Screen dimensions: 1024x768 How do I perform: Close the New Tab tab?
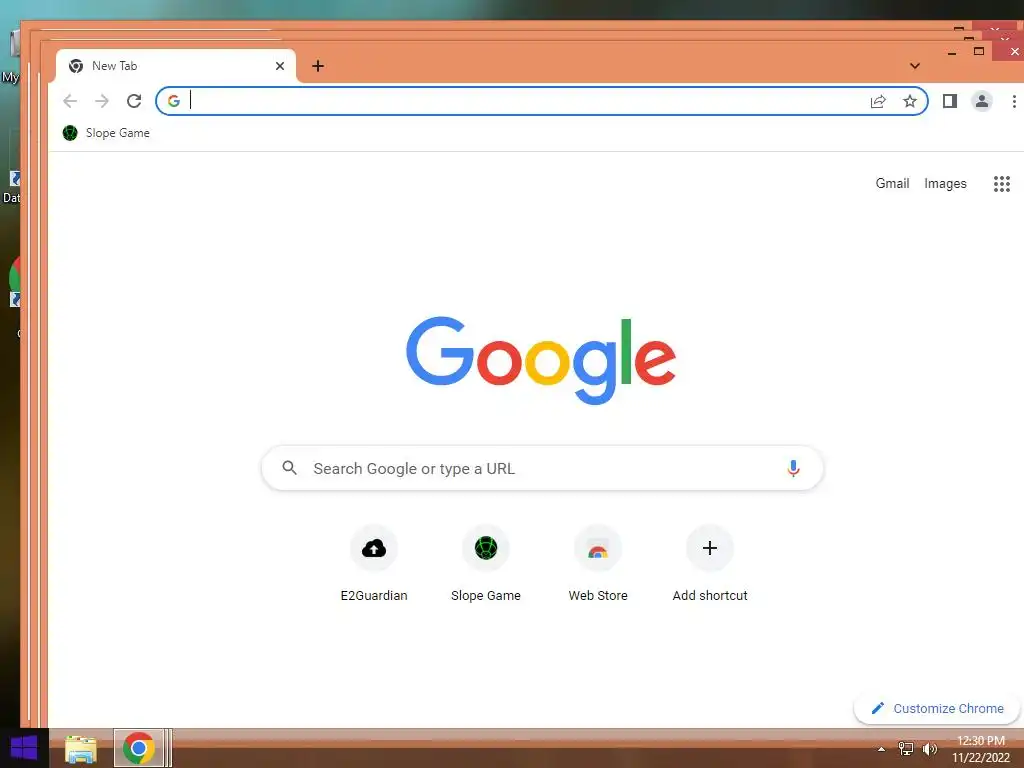pyautogui.click(x=280, y=66)
